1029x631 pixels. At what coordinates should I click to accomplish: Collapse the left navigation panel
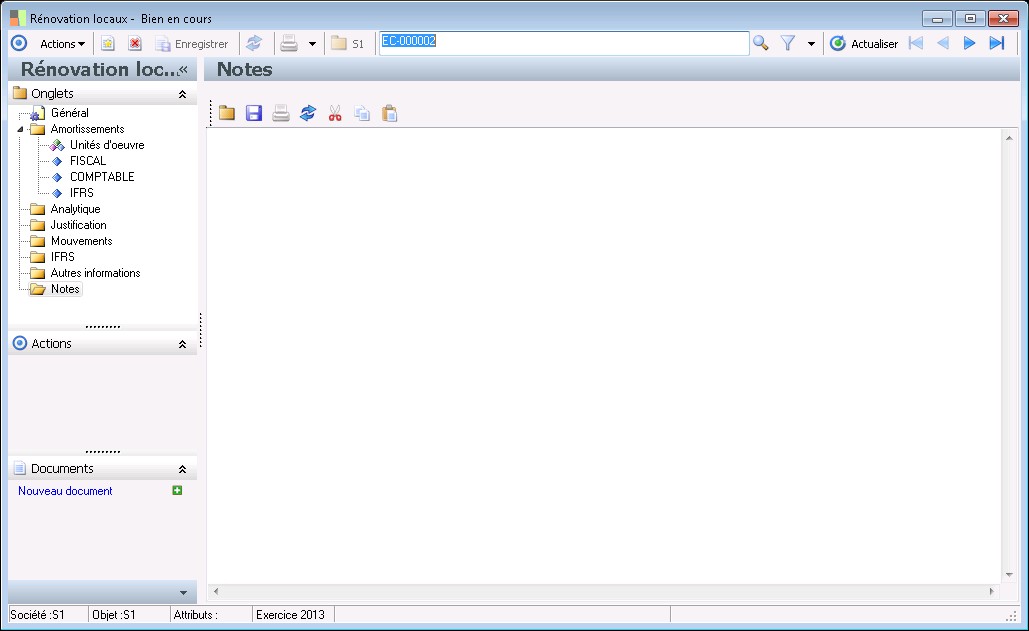coord(183,70)
